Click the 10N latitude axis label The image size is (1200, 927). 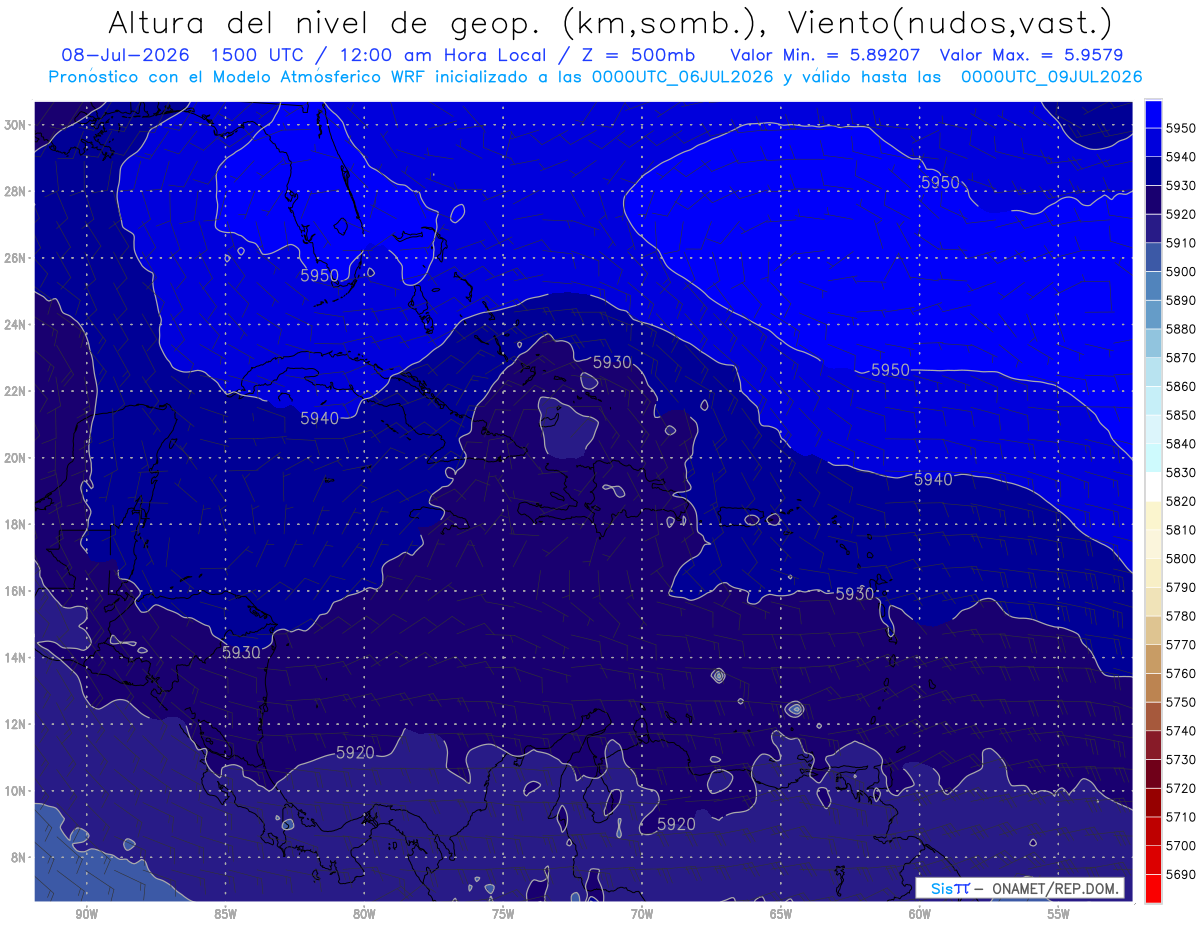coord(16,791)
